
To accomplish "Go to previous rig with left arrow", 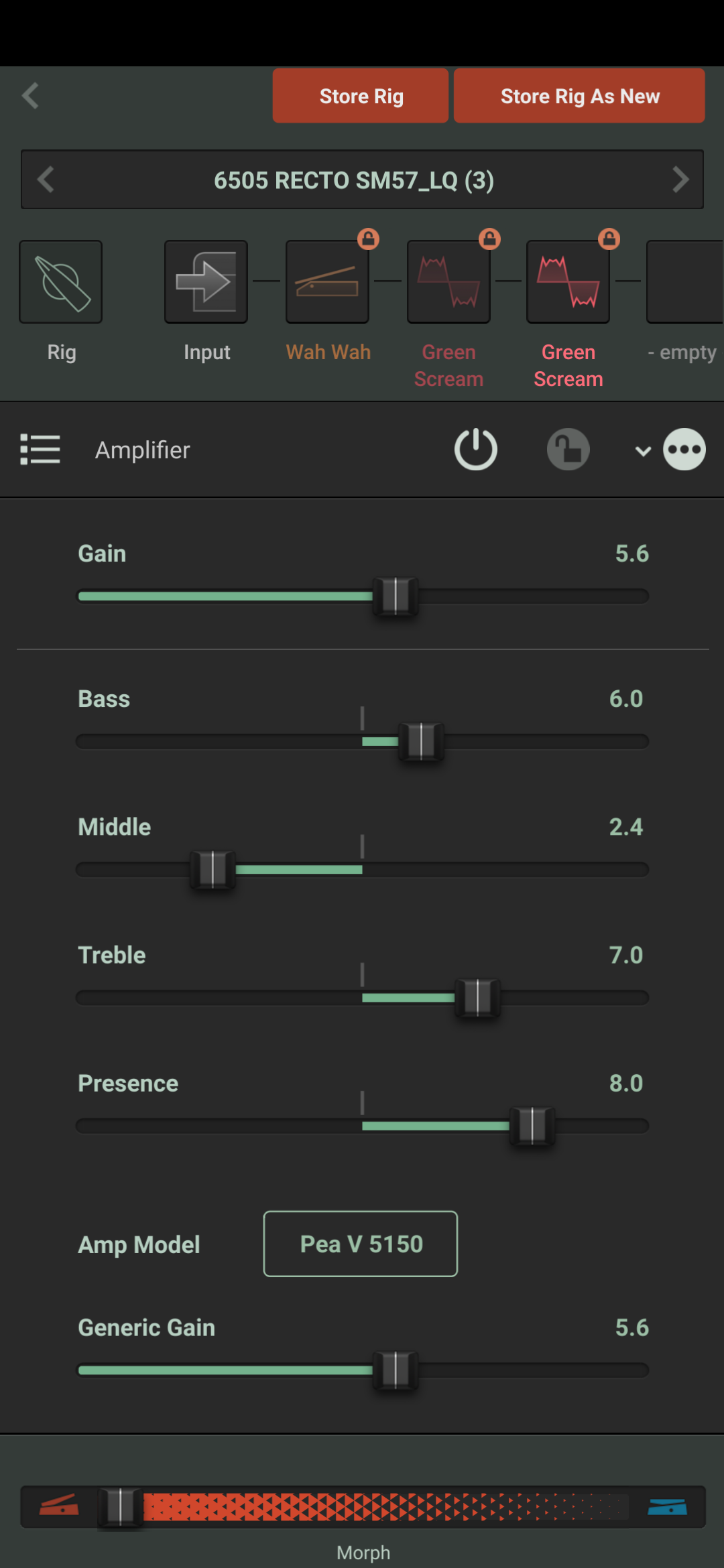I will pos(46,180).
